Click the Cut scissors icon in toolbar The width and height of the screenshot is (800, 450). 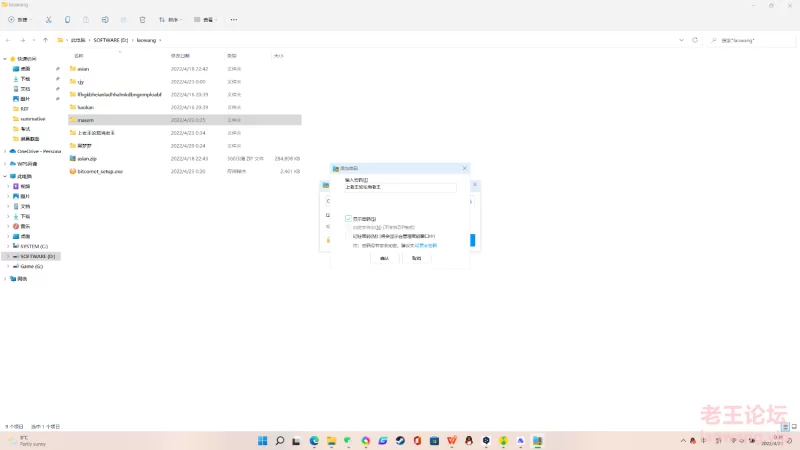click(49, 19)
